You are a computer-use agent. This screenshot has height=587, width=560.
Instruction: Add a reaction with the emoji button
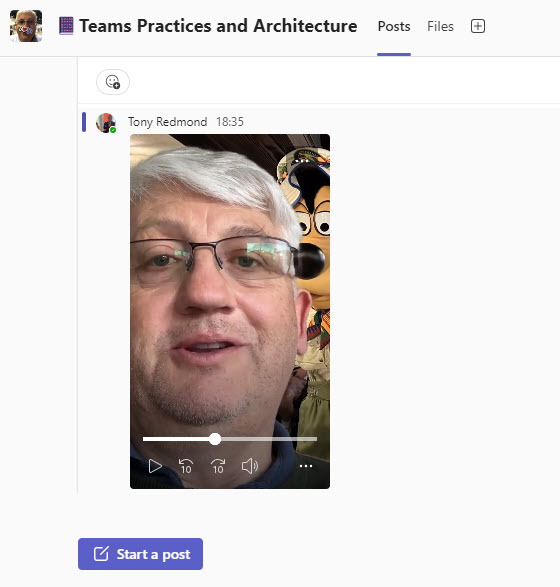coord(113,82)
